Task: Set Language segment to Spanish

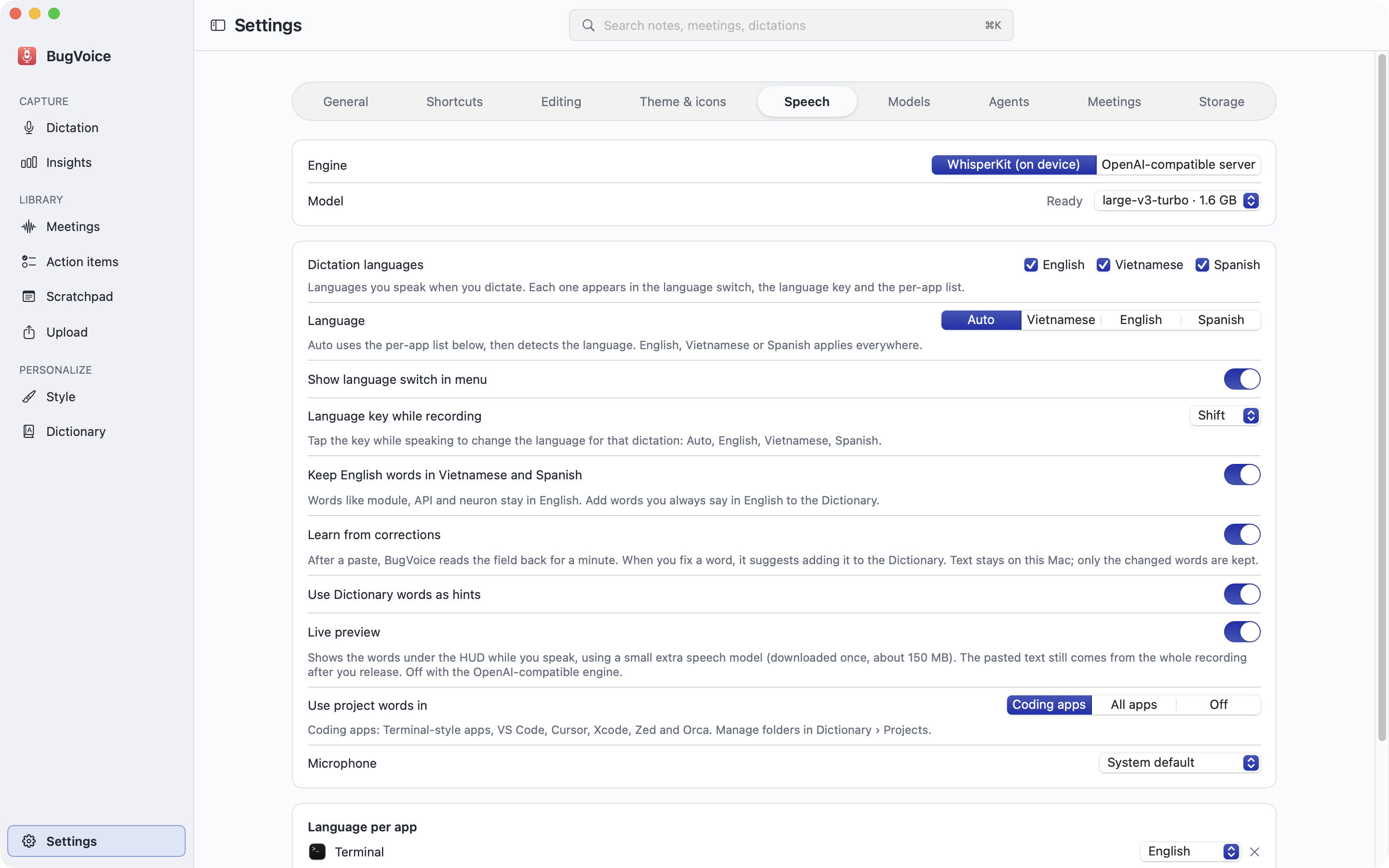Action: click(x=1221, y=320)
